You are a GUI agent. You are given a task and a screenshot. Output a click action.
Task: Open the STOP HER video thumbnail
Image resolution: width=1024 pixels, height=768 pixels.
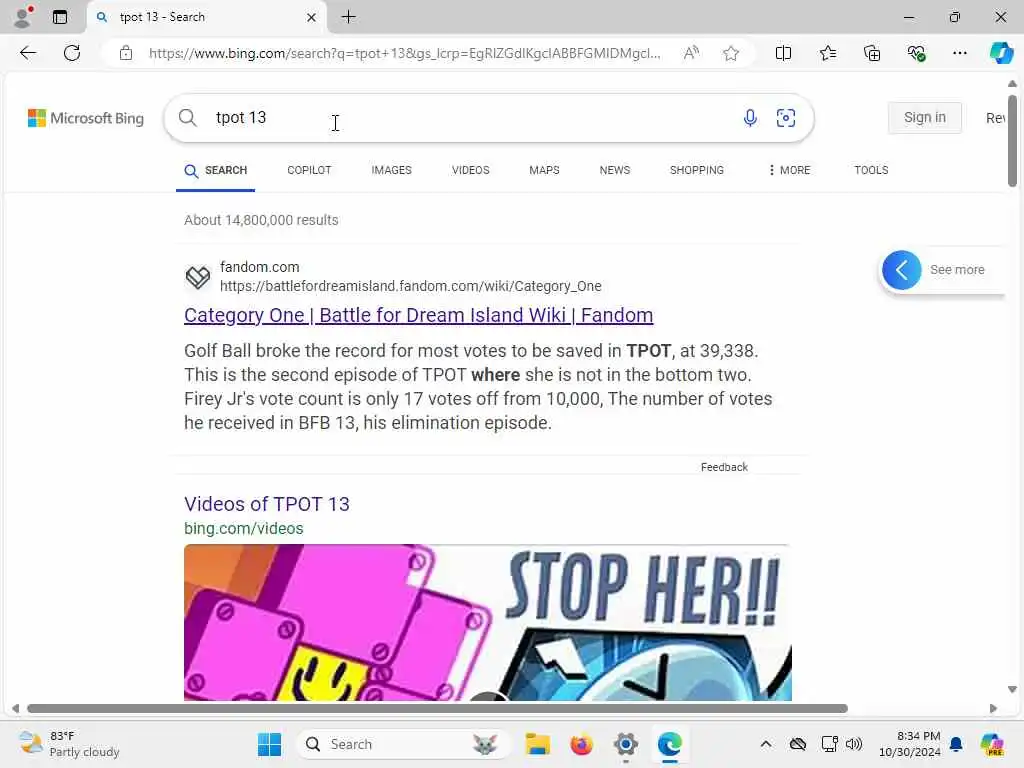point(488,622)
